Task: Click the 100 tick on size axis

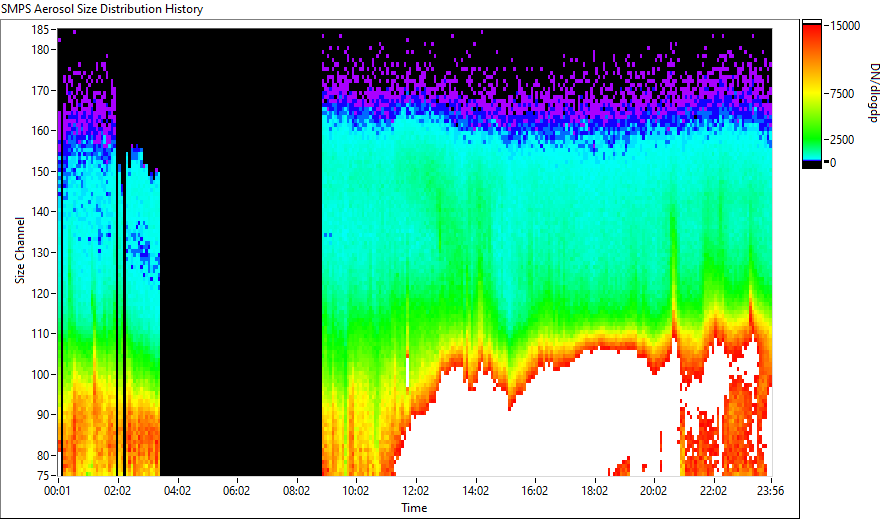Action: [x=39, y=374]
